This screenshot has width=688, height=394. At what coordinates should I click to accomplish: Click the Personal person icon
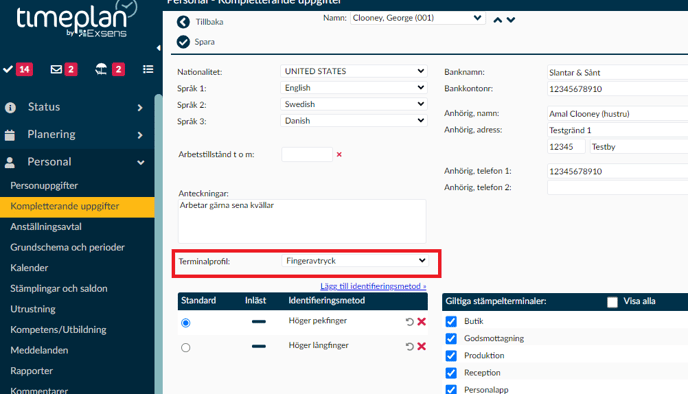tap(10, 163)
